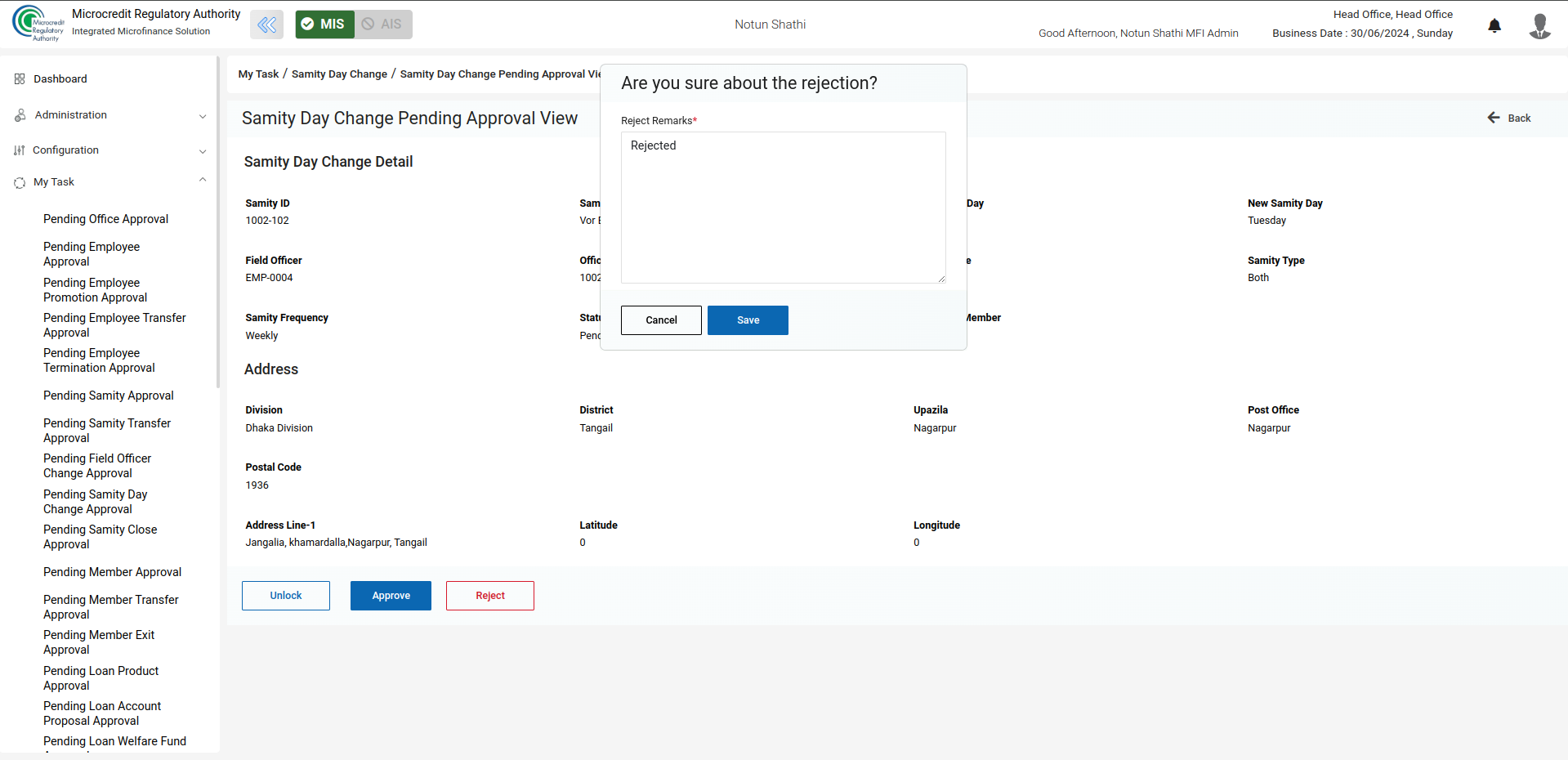This screenshot has width=1568, height=760.
Task: Click the Configuration sliders icon
Action: (x=20, y=150)
